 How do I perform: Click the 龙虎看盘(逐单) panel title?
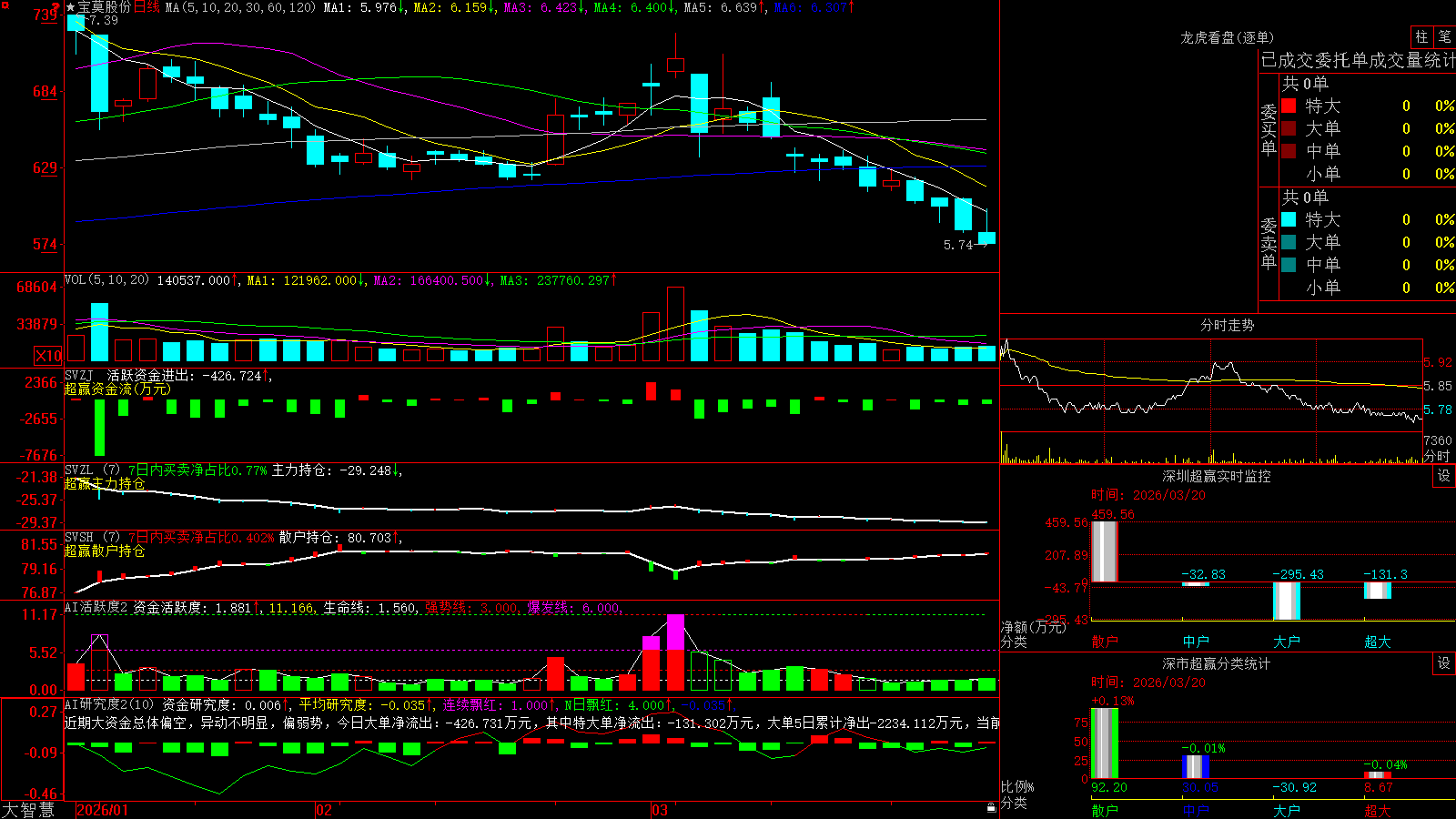point(1228,37)
